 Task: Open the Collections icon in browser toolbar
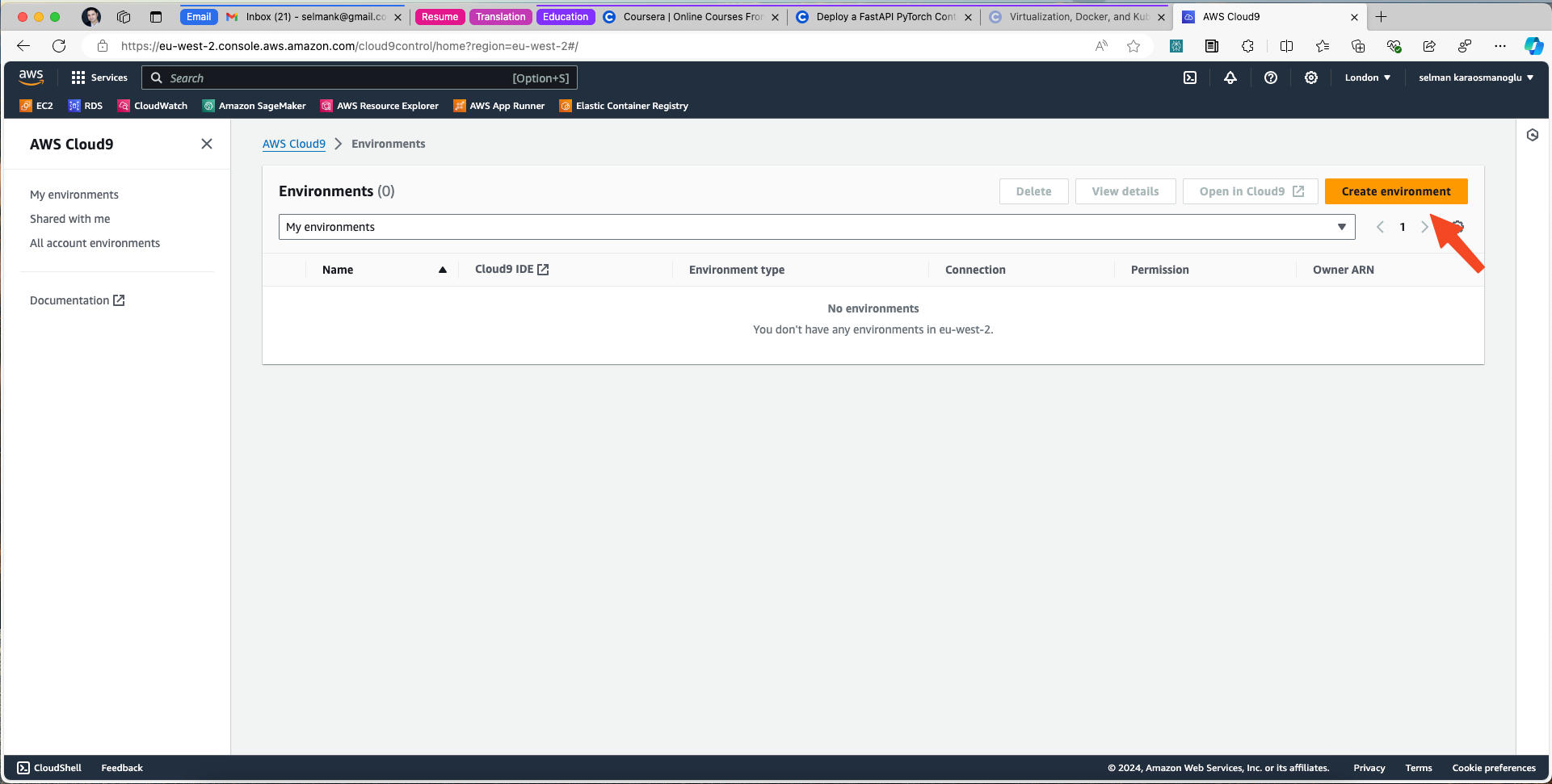[x=1358, y=46]
